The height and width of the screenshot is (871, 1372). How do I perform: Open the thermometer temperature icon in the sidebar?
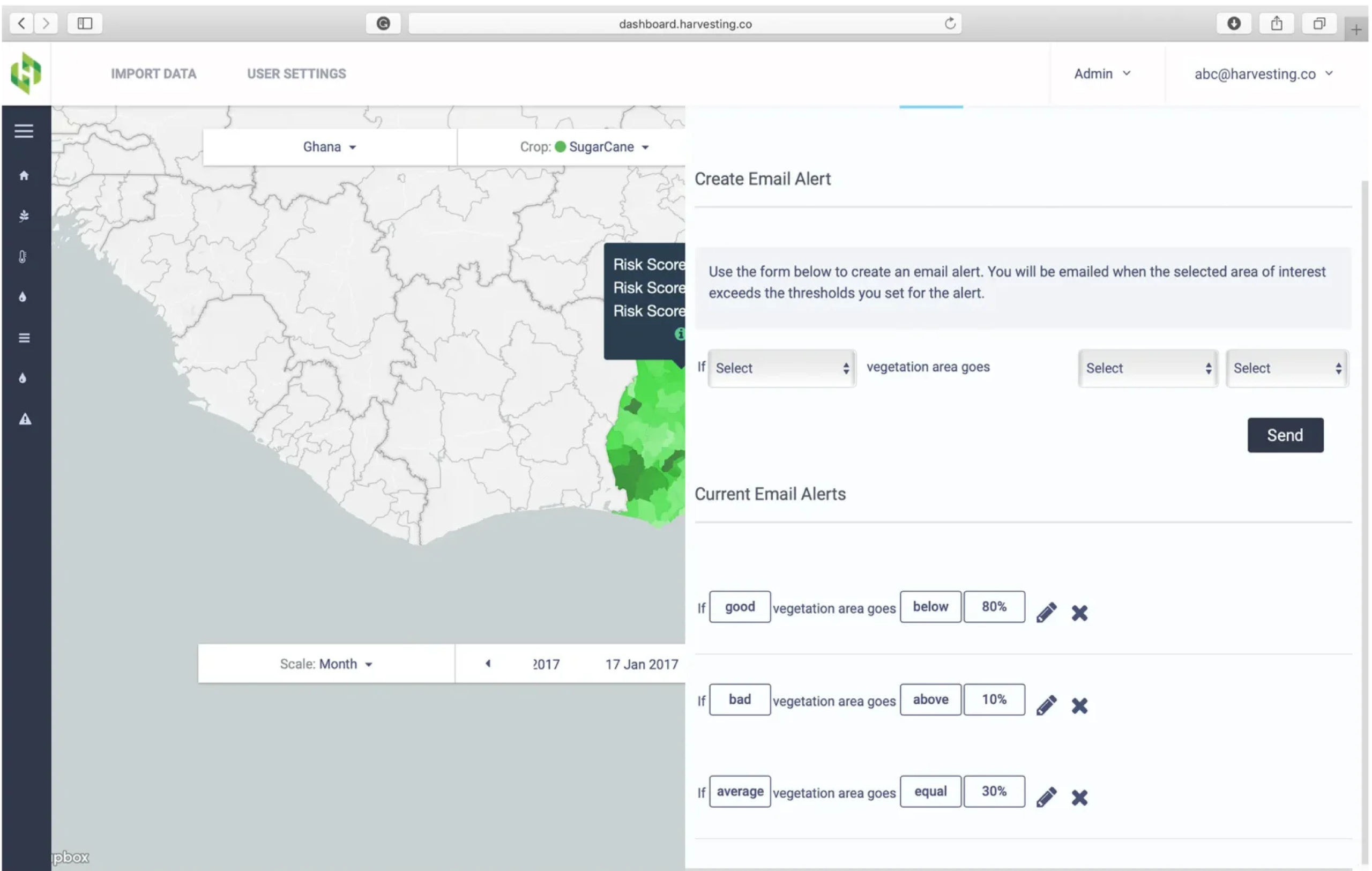[23, 257]
